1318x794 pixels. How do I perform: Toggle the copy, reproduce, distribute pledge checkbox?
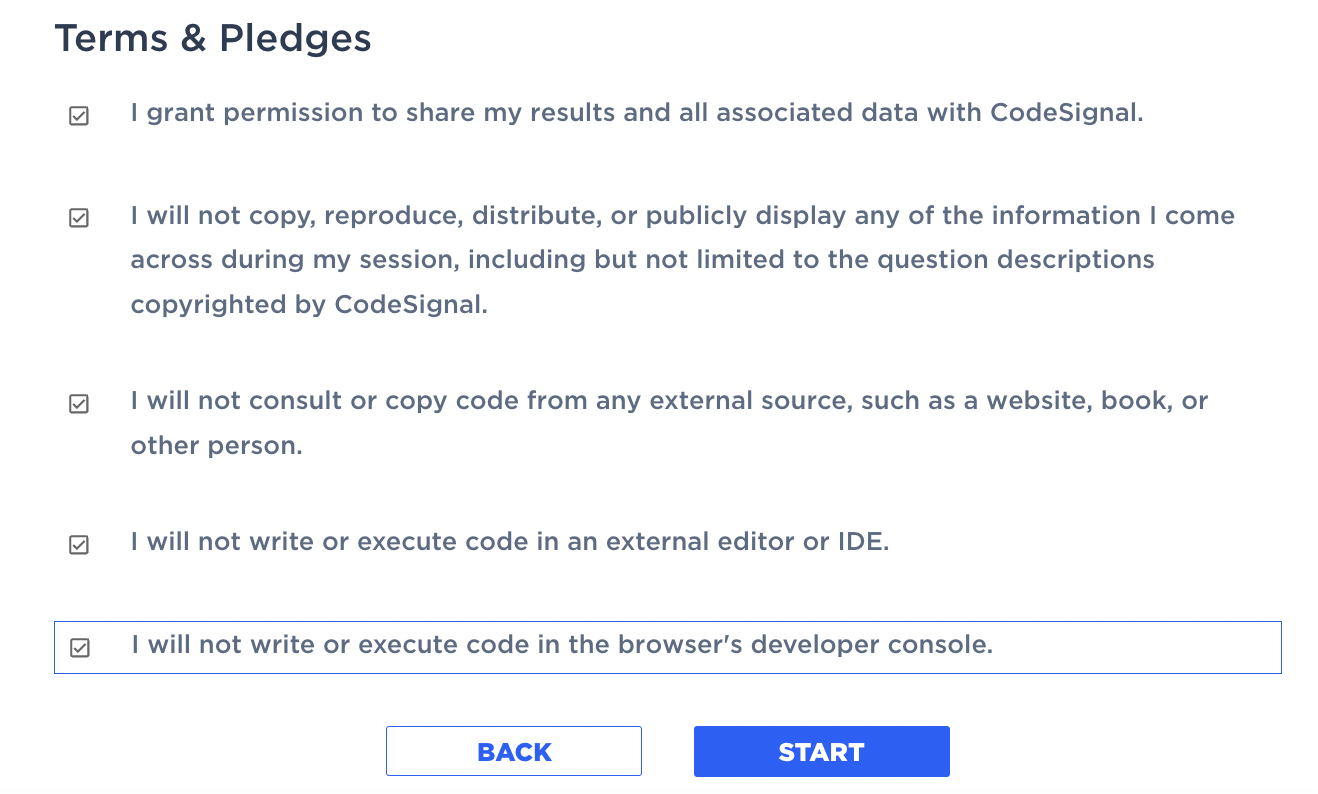[79, 218]
